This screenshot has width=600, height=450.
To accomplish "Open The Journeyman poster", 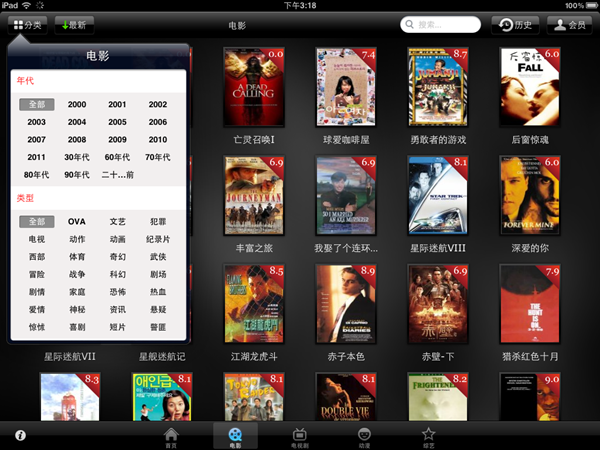I will click(x=254, y=195).
